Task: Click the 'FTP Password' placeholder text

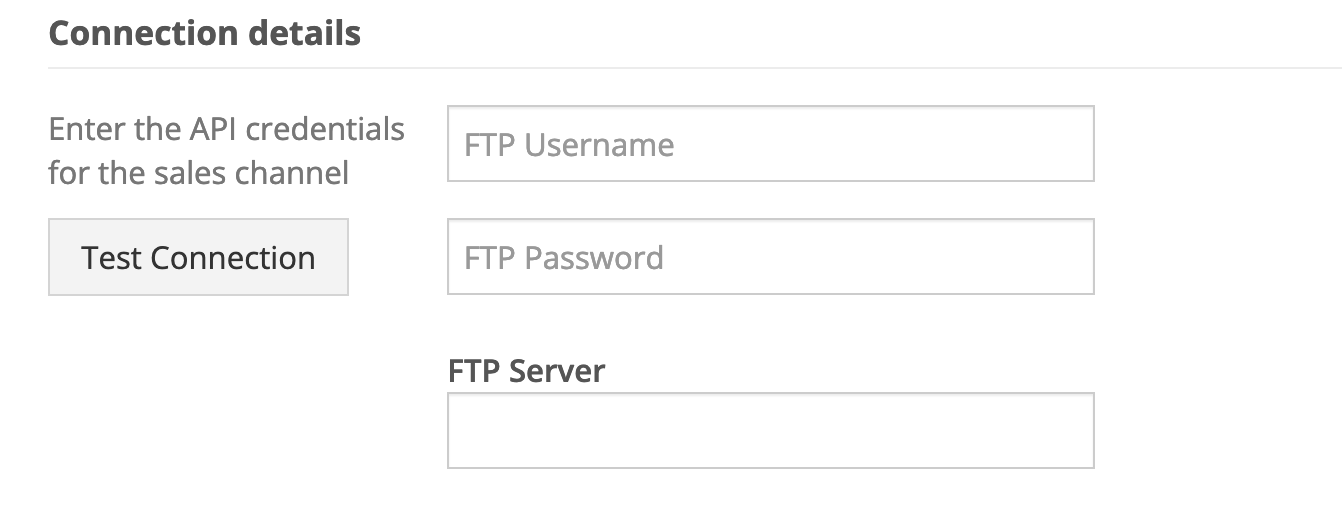Action: [x=563, y=258]
